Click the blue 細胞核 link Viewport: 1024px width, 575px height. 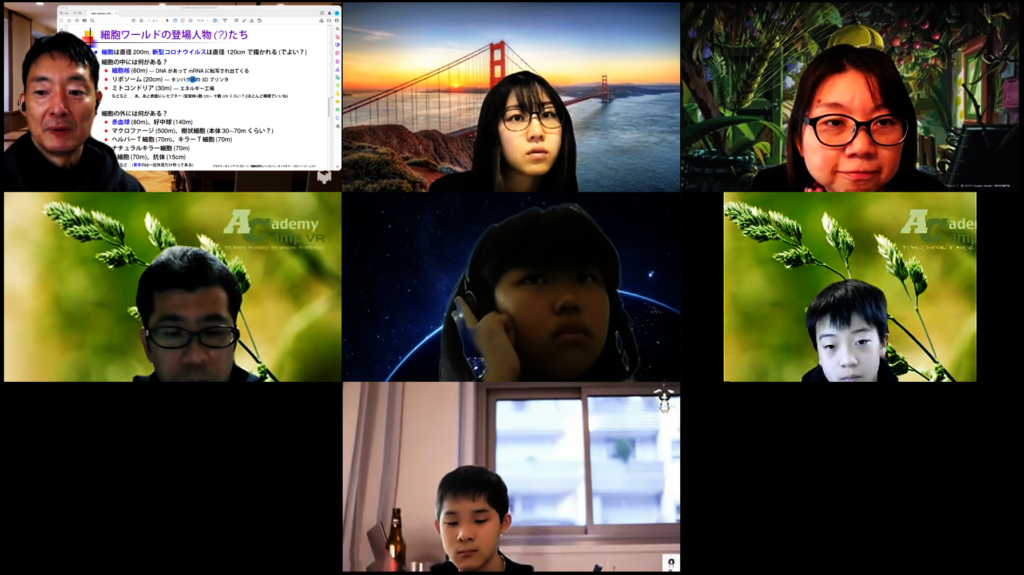pyautogui.click(x=121, y=71)
